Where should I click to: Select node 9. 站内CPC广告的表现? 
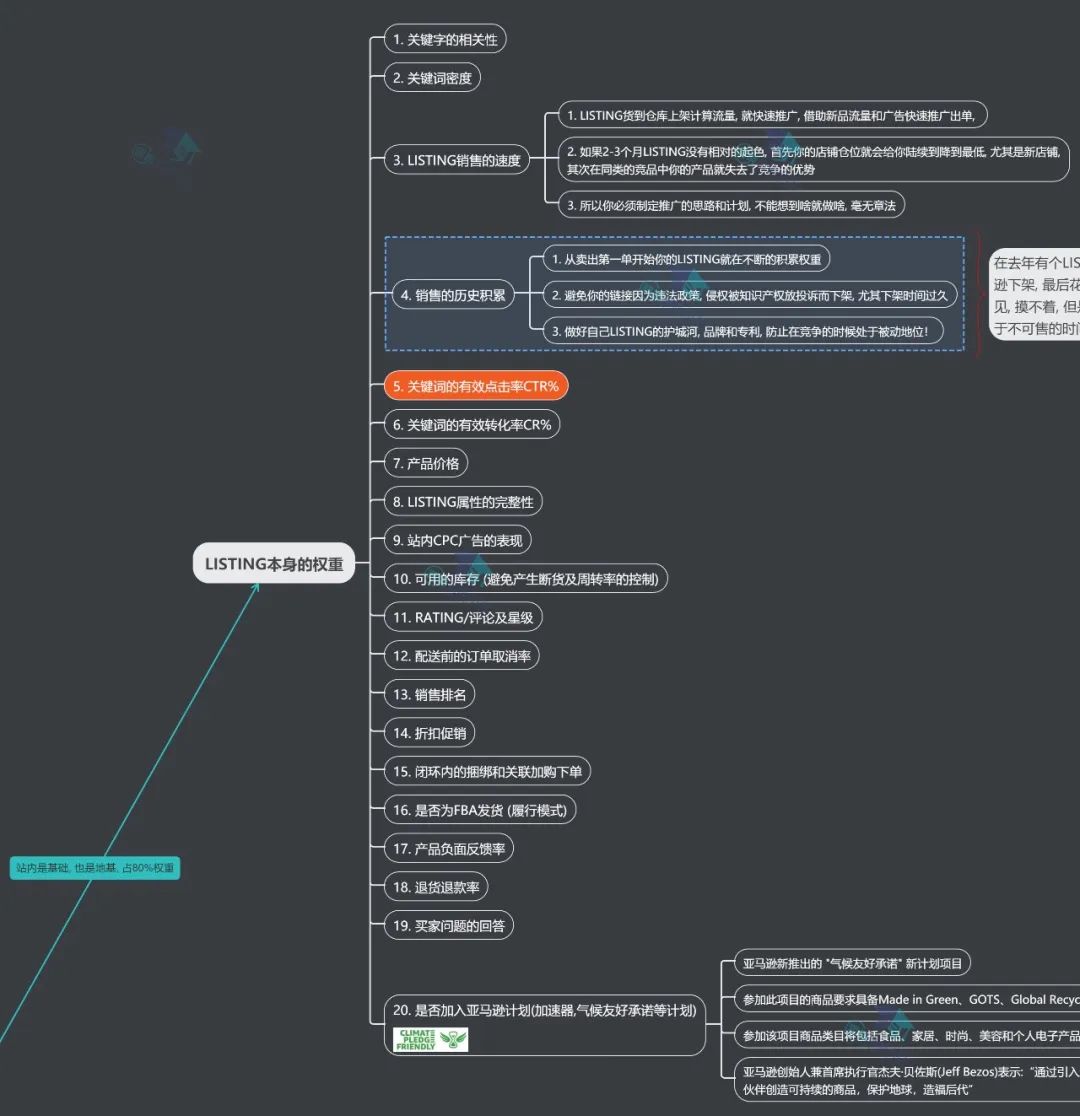click(x=458, y=540)
